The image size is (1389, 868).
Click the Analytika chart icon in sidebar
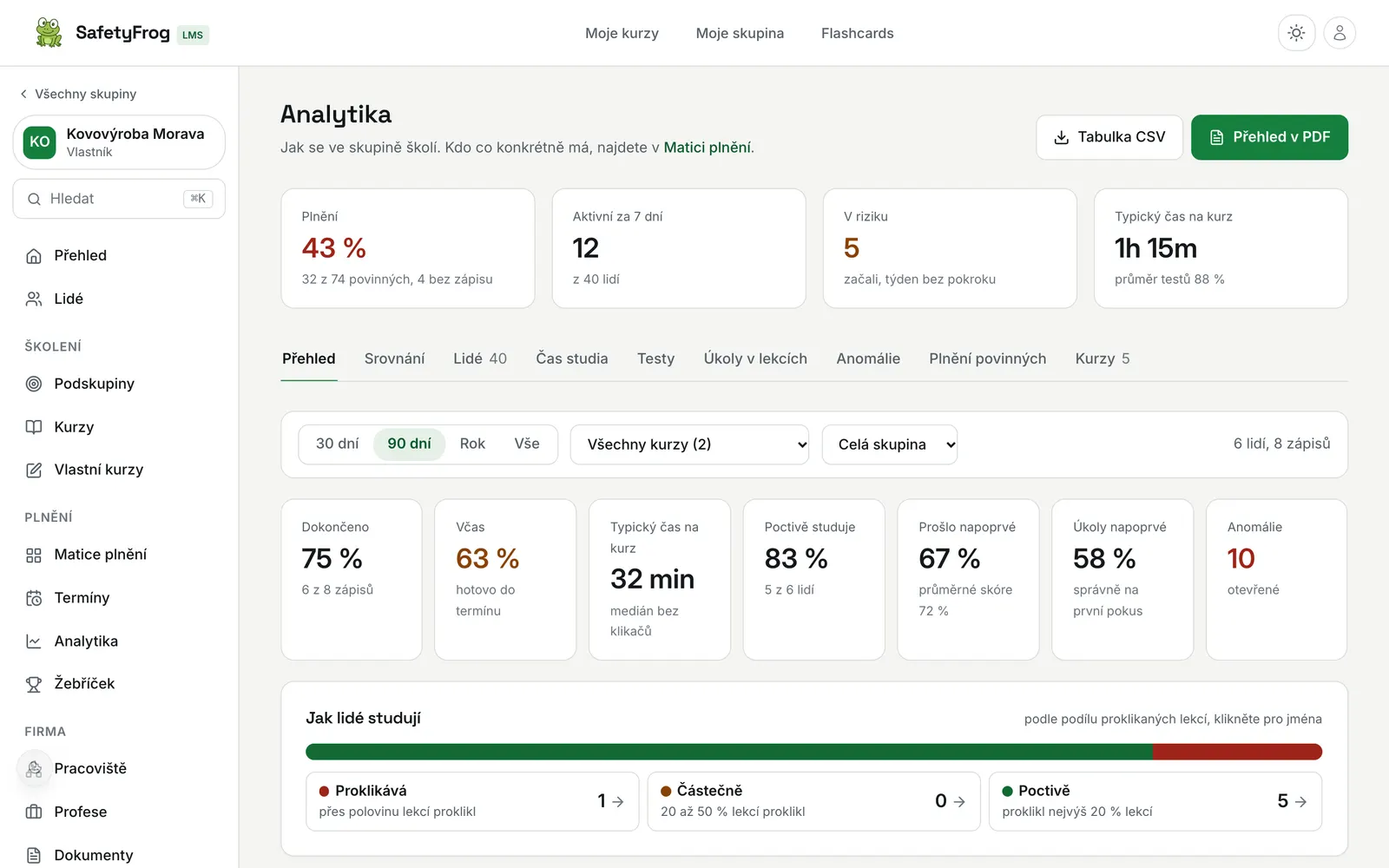coord(34,641)
